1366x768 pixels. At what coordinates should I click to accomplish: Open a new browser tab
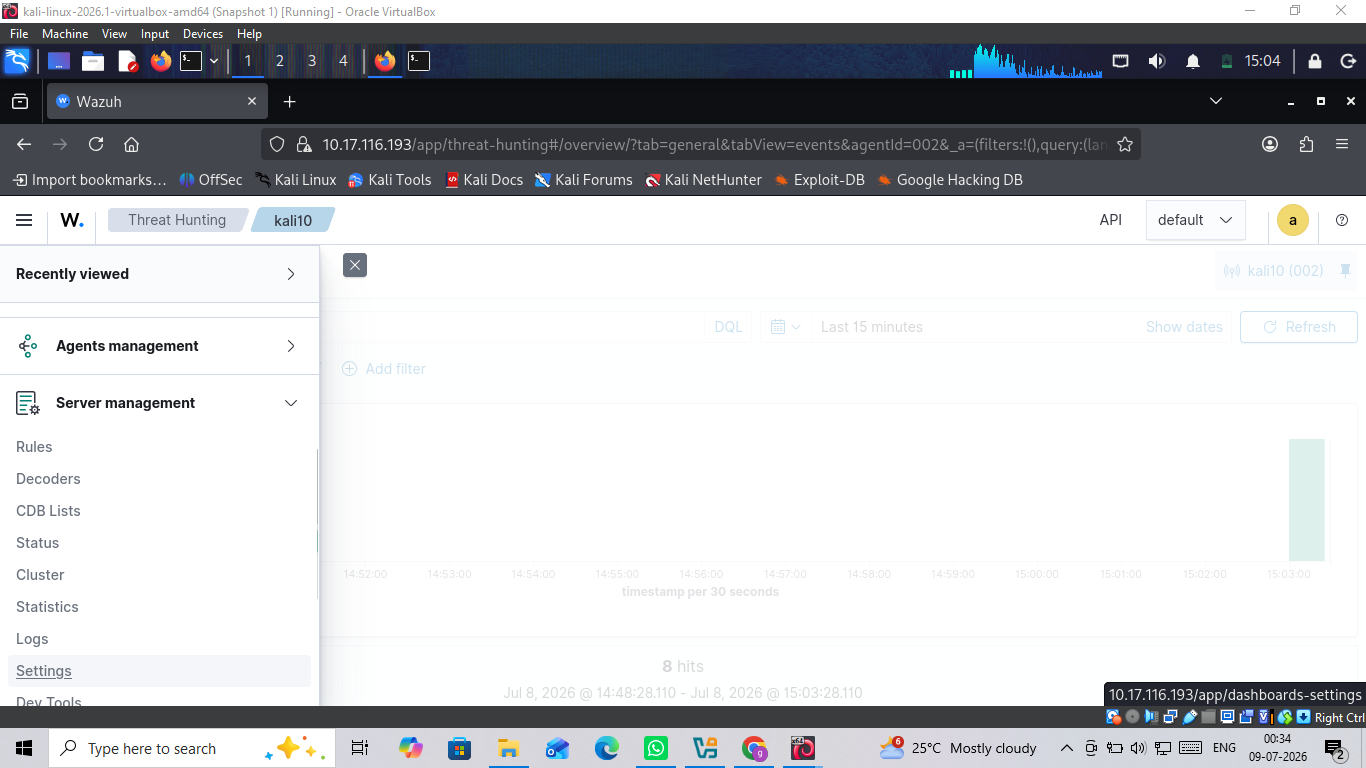[289, 101]
